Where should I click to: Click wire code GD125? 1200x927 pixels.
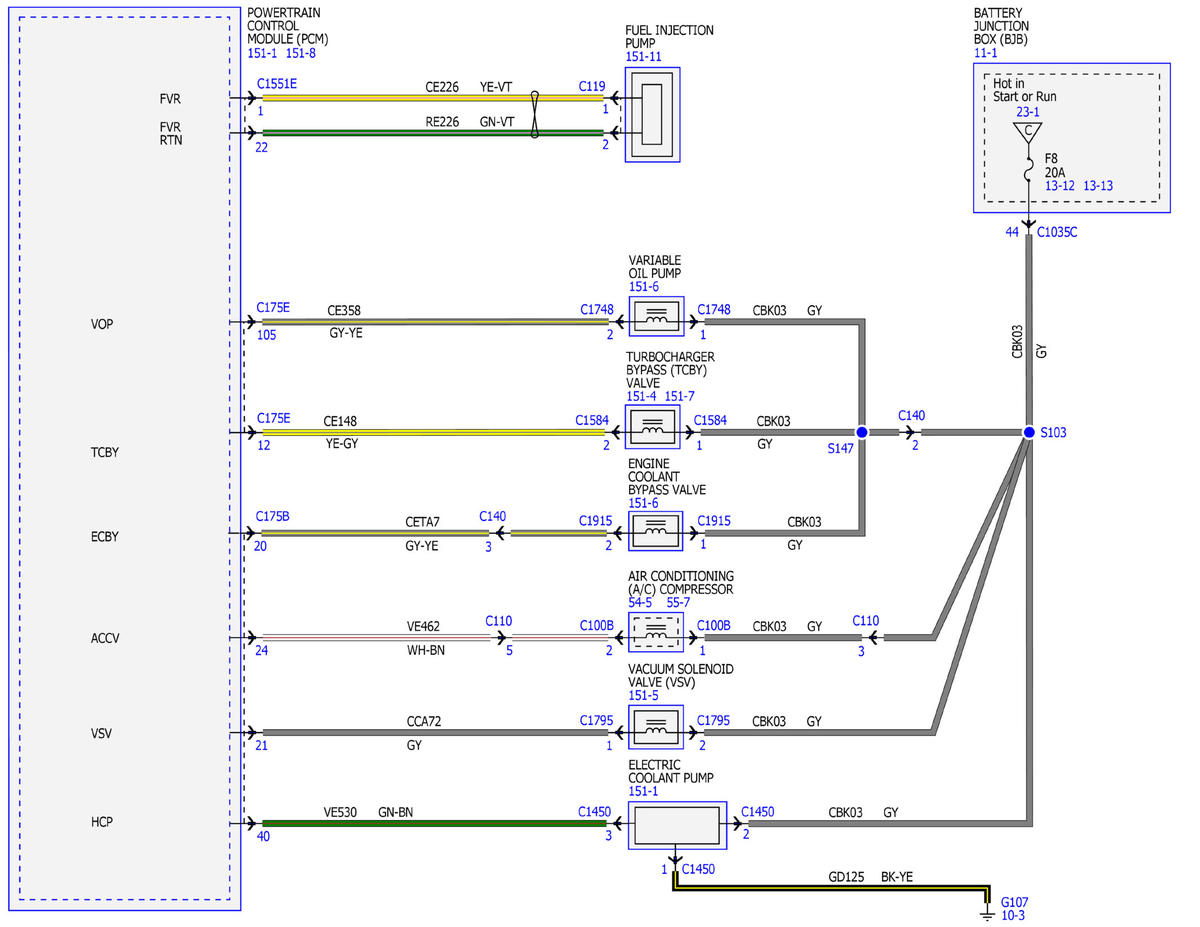tap(847, 876)
